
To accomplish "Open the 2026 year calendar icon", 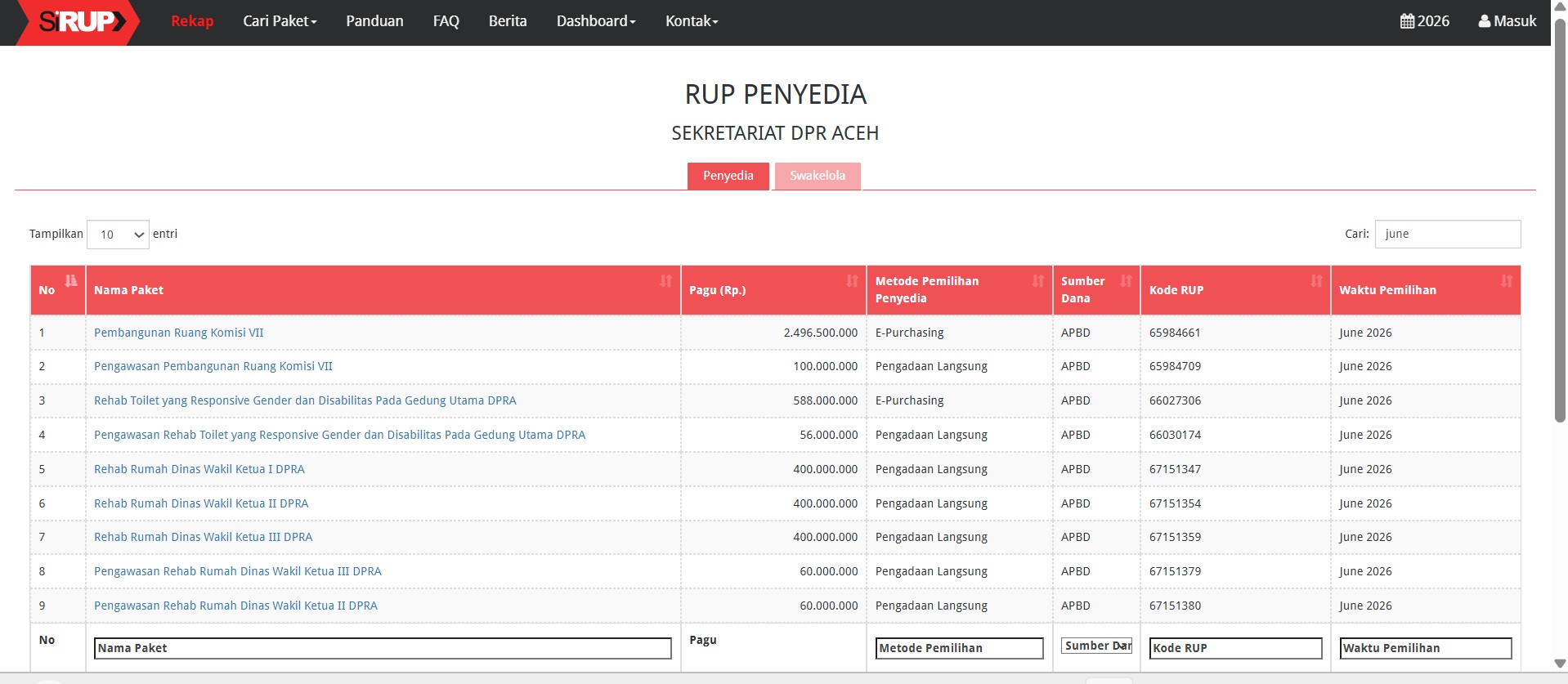I will click(1407, 21).
